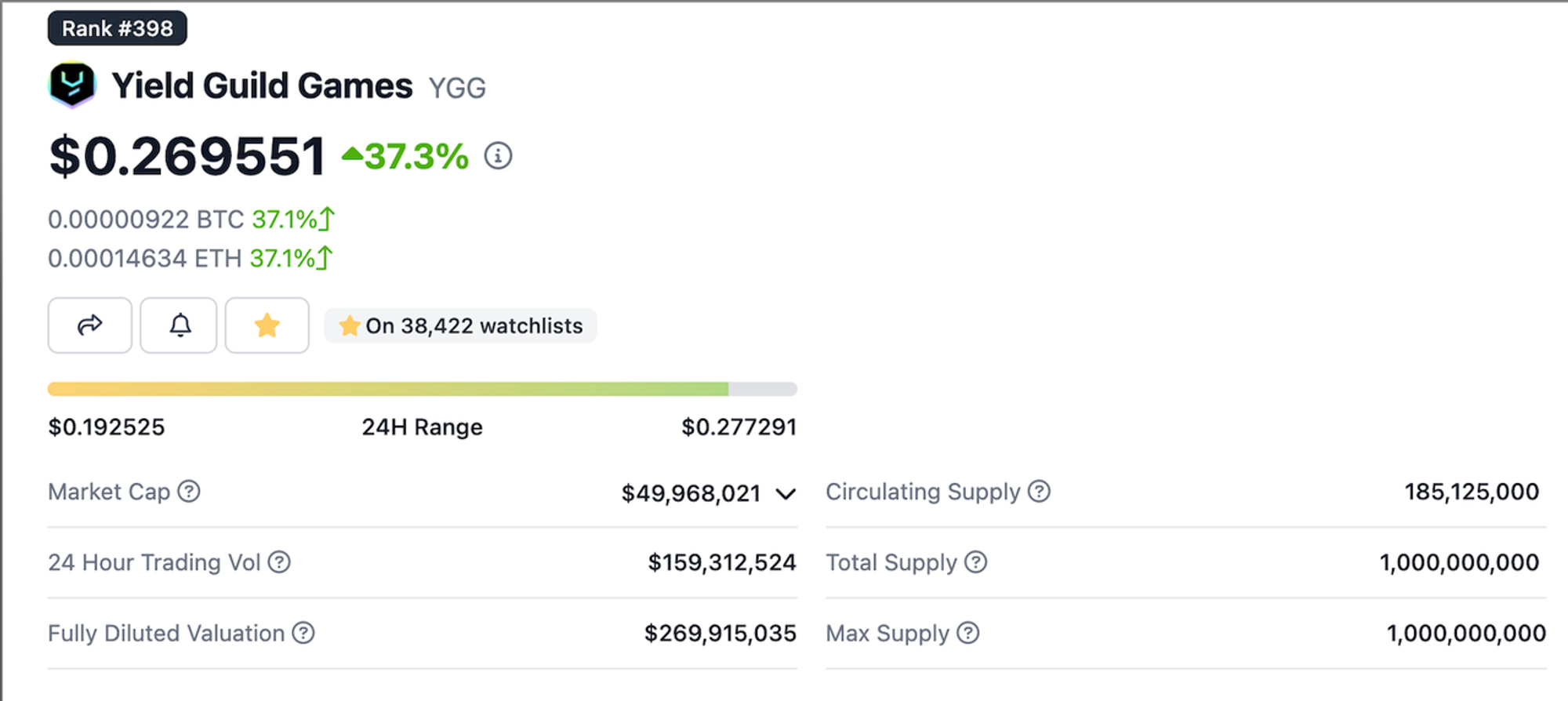Click the info icon beside 37.3%
Image resolution: width=1568 pixels, height=701 pixels.
[498, 155]
